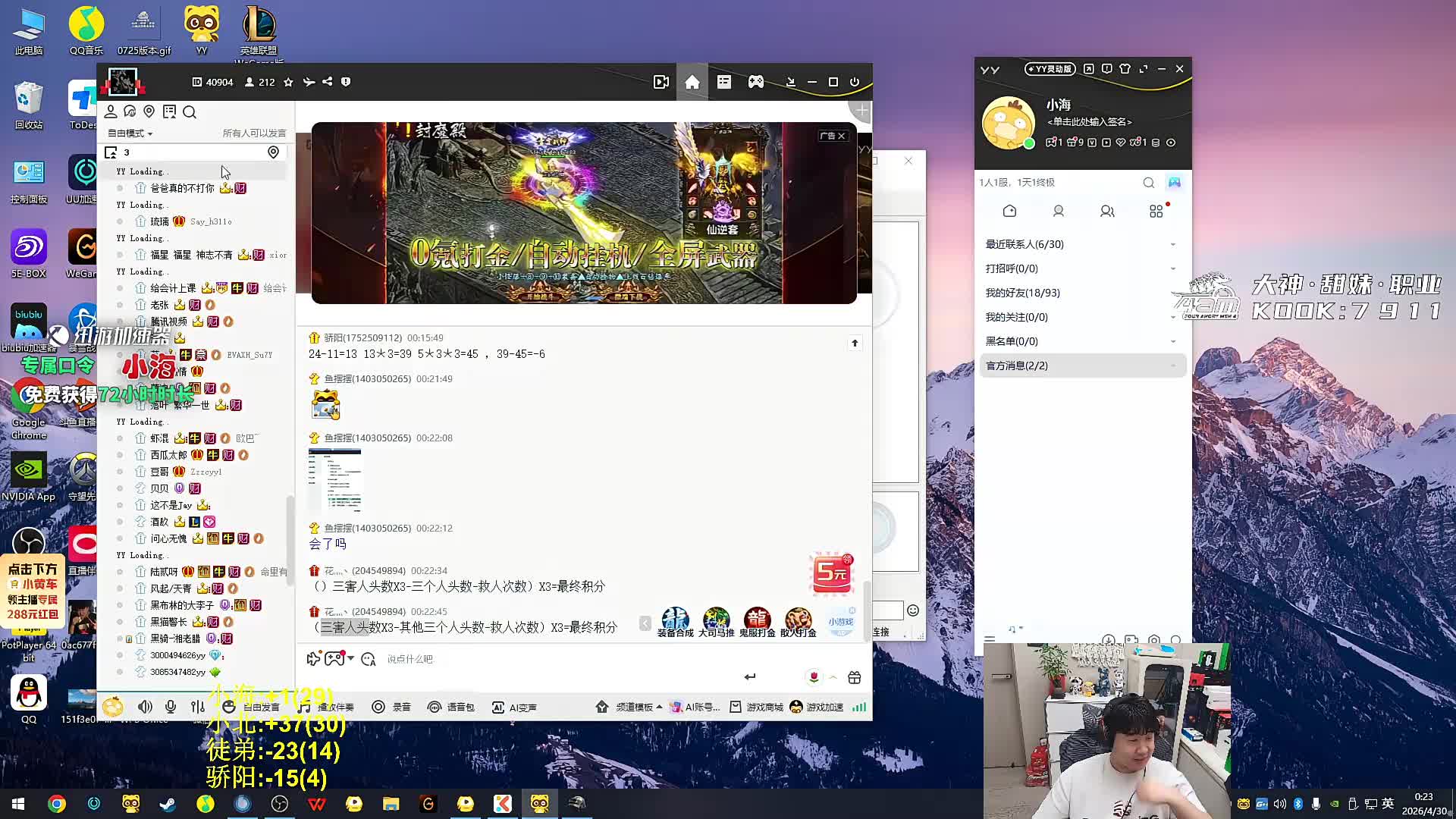Open the gift box icon in chat
Screen dimensions: 1456x819
coord(855,677)
